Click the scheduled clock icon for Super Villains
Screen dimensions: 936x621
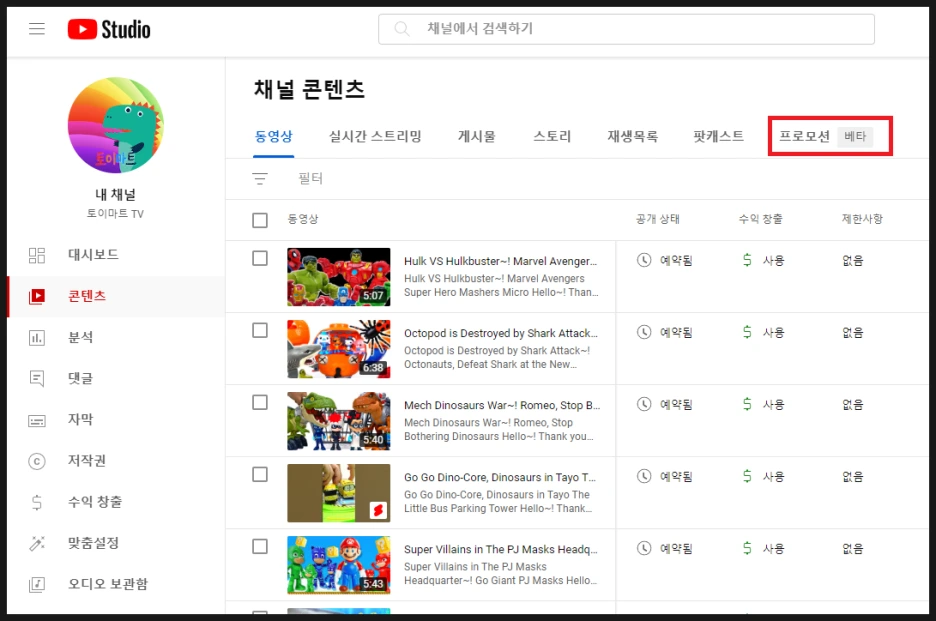pos(644,548)
